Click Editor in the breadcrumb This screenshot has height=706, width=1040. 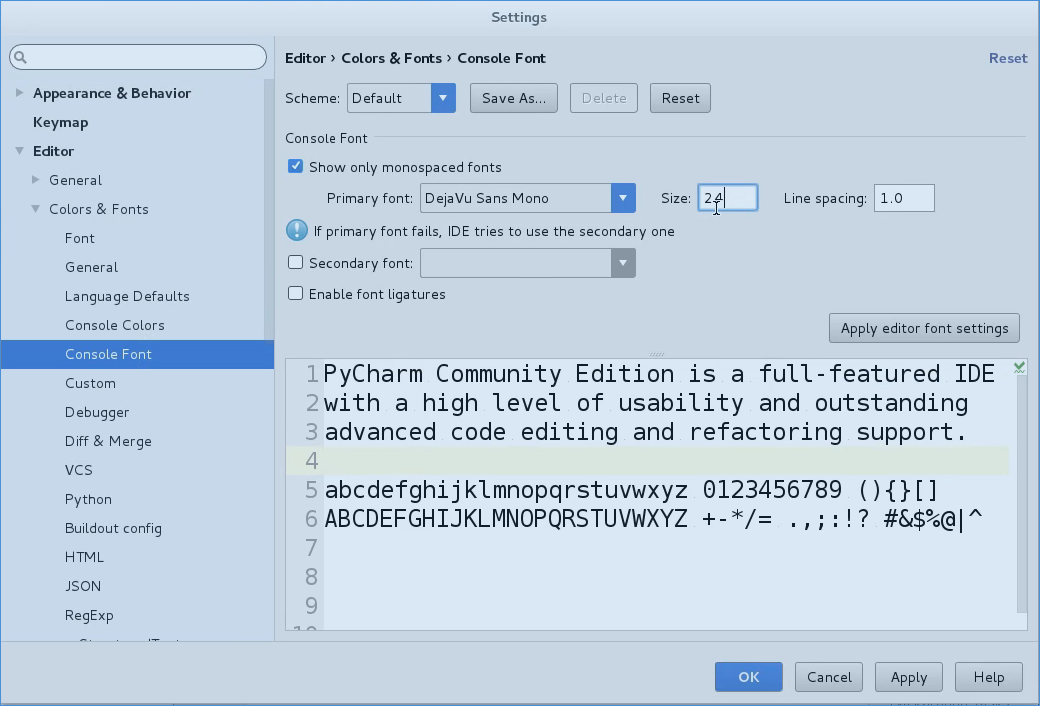coord(305,58)
